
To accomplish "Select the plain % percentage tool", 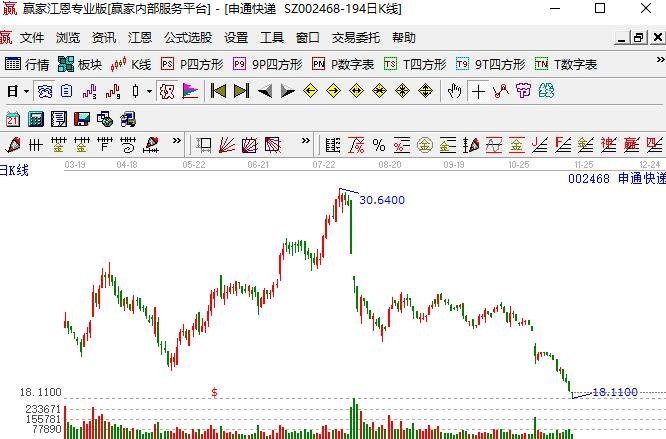I will (x=379, y=145).
